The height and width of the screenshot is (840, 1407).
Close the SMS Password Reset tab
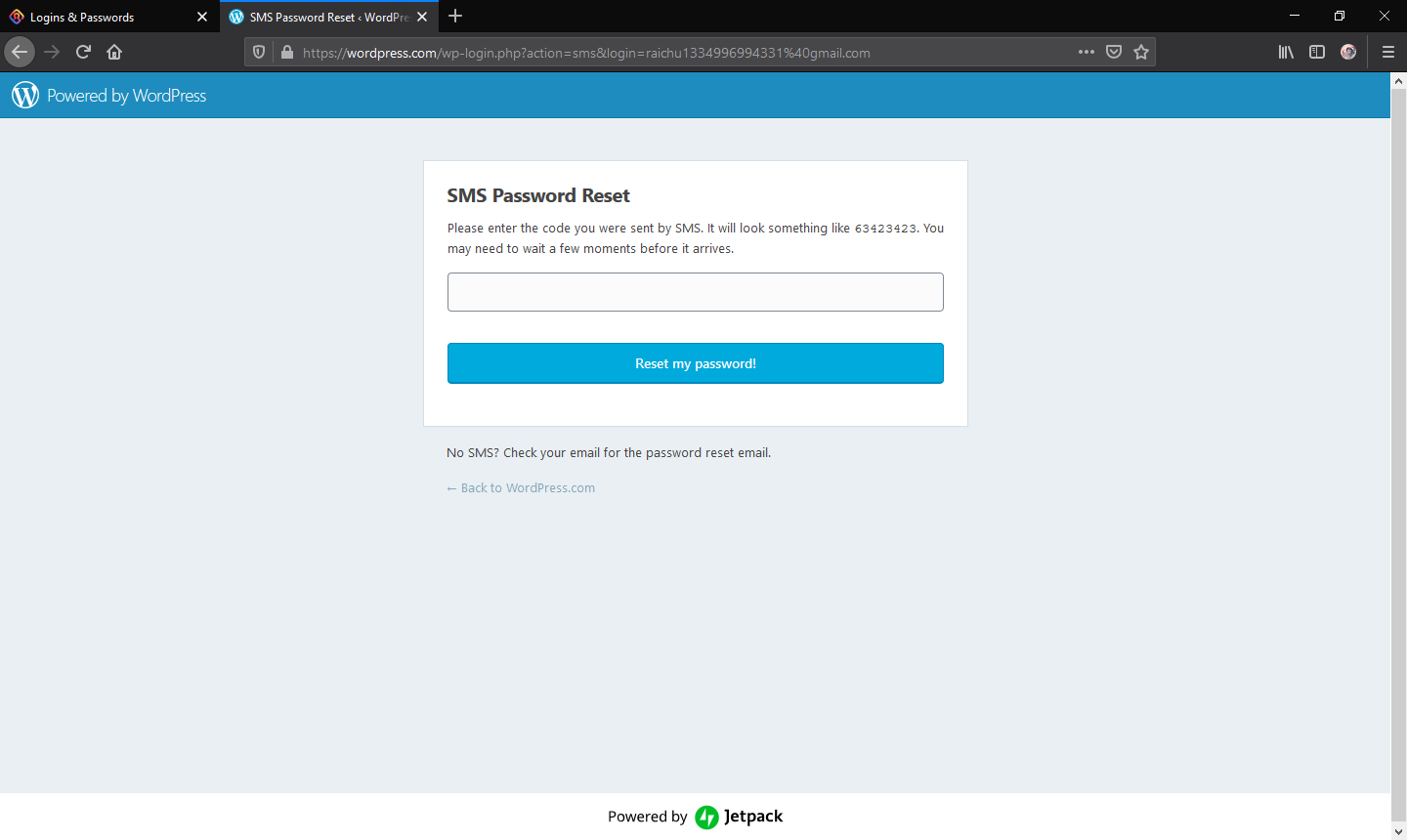click(x=422, y=17)
